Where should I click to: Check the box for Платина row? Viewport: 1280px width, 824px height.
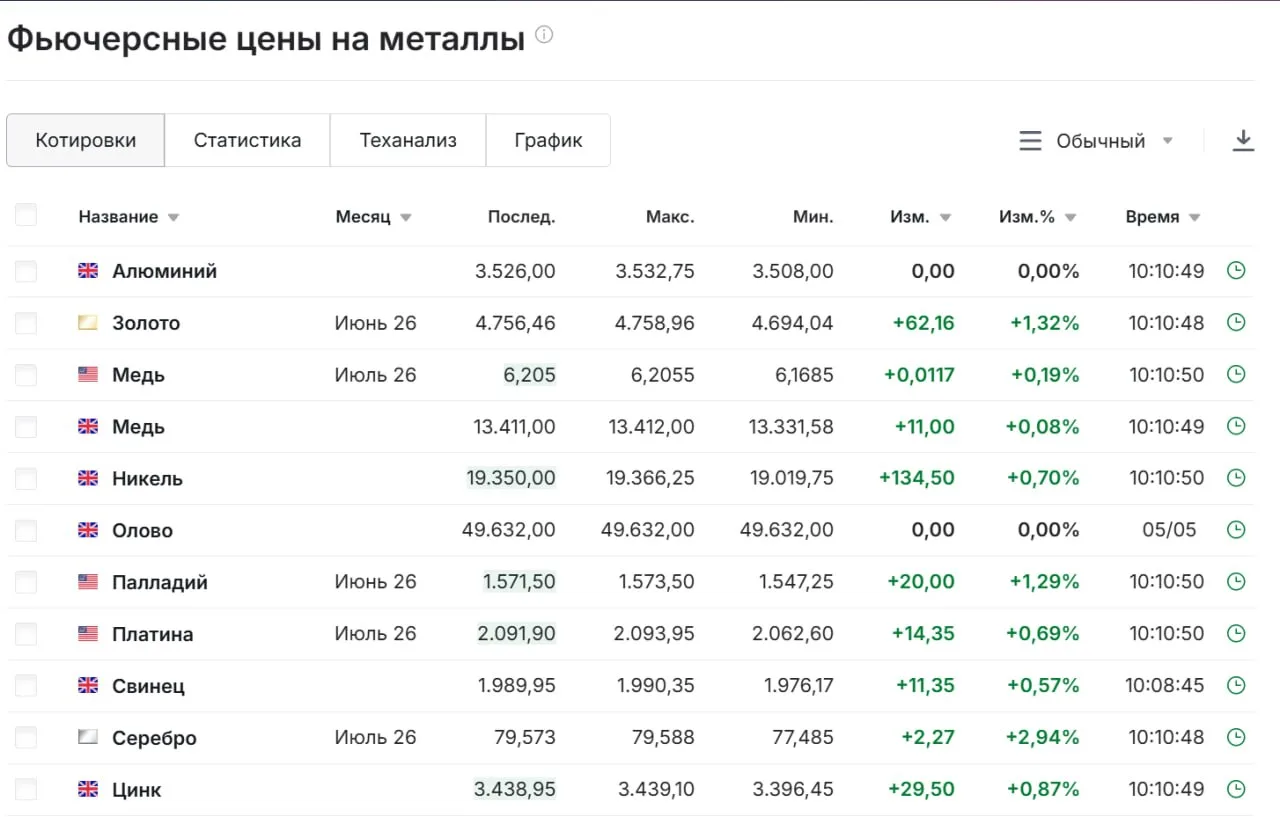click(26, 634)
